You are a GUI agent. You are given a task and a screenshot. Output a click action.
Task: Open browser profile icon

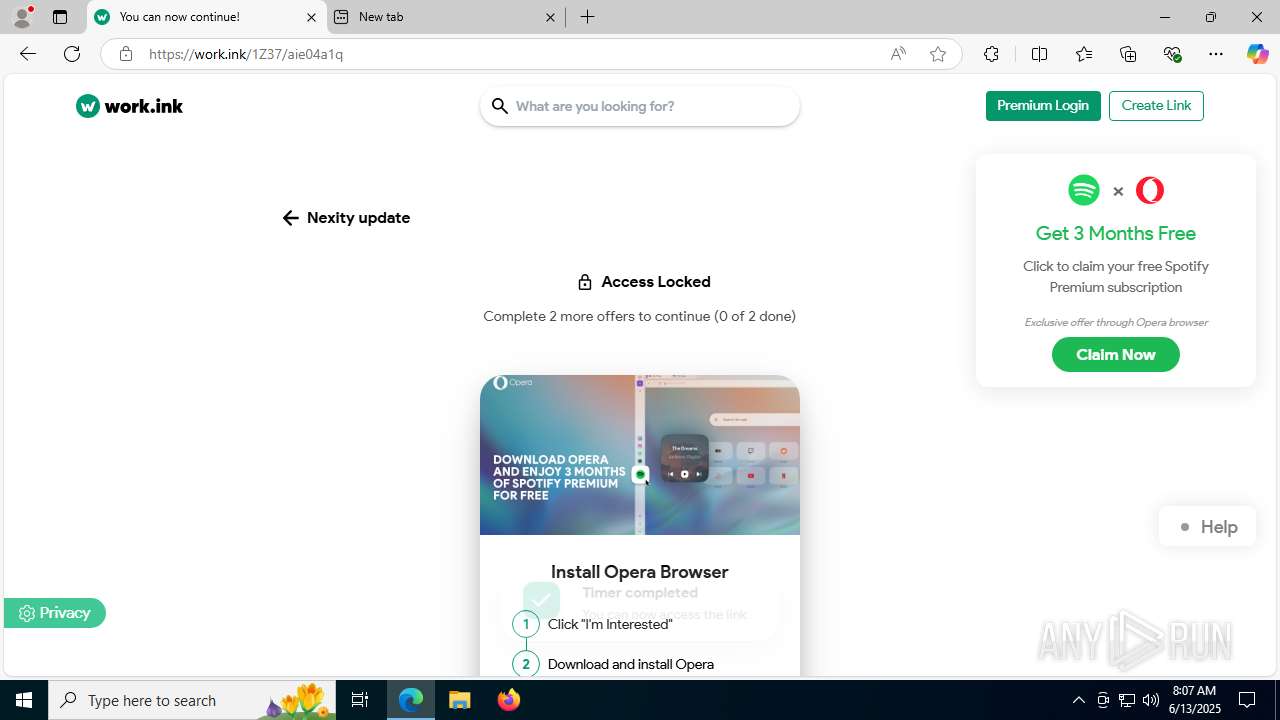pos(21,17)
